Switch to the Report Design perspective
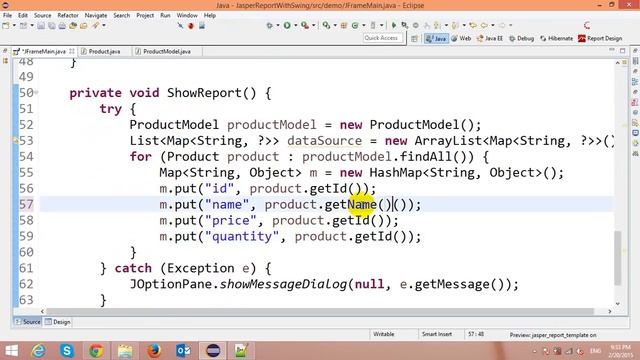640x360 pixels. pyautogui.click(x=600, y=38)
